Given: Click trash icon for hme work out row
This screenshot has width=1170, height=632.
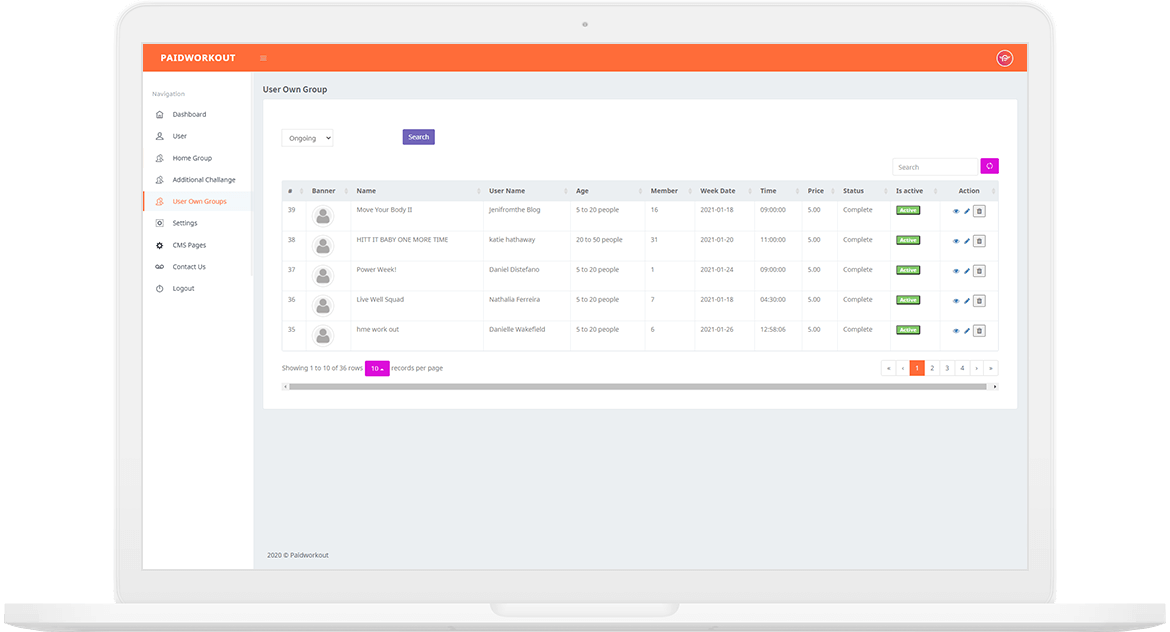Looking at the screenshot, I should [979, 331].
